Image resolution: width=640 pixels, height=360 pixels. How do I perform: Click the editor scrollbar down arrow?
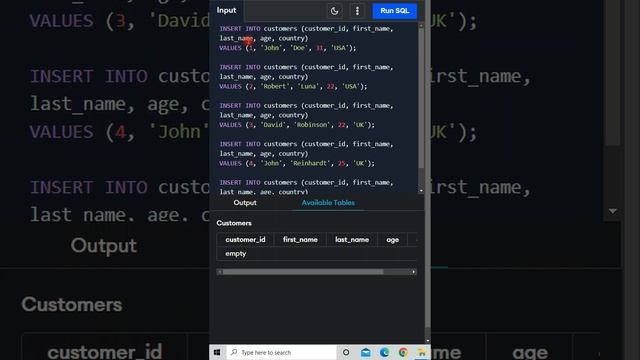pos(421,191)
